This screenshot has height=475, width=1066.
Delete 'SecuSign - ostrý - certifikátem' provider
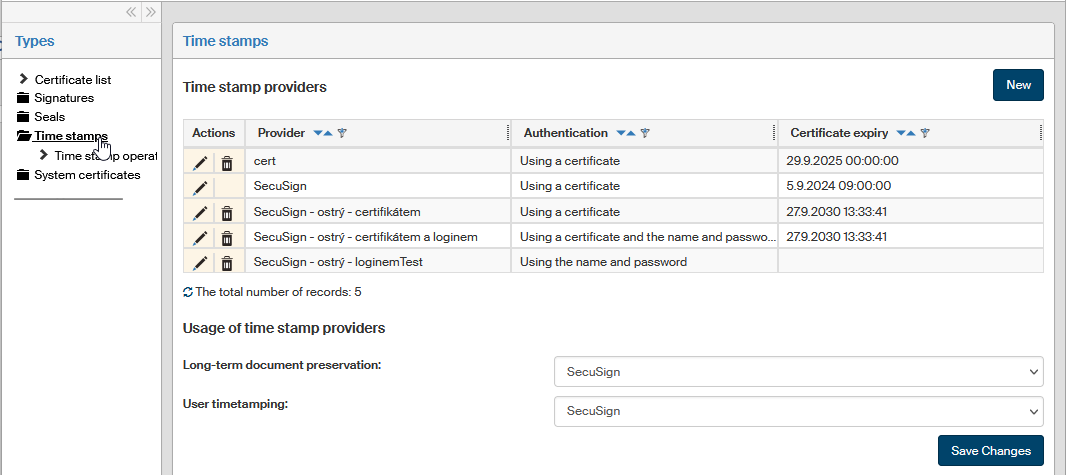(227, 213)
